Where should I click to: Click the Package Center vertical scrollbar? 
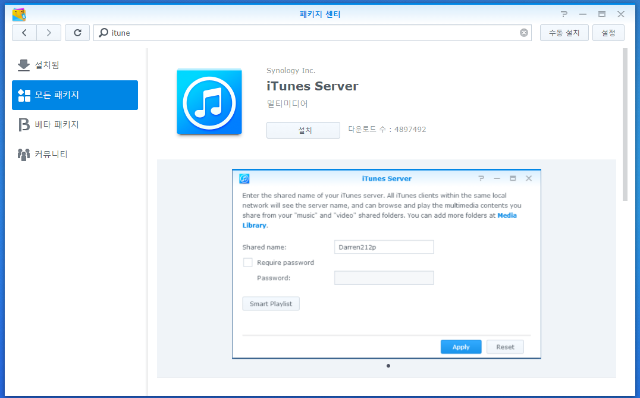pyautogui.click(x=625, y=125)
